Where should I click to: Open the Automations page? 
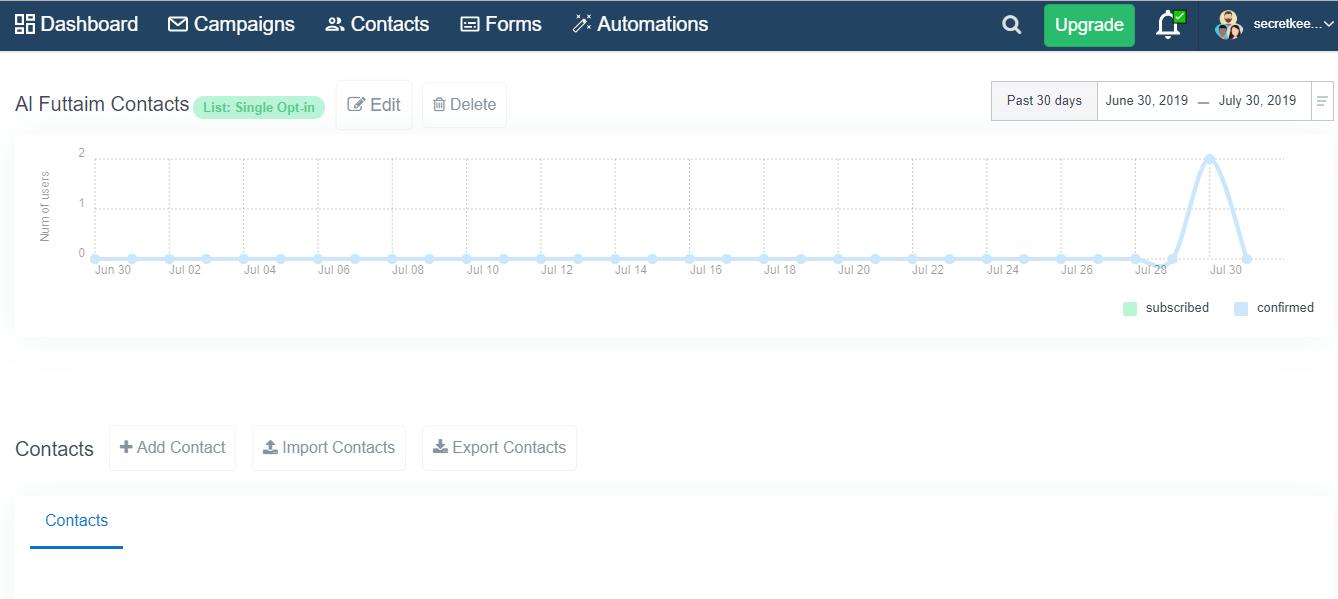[640, 24]
